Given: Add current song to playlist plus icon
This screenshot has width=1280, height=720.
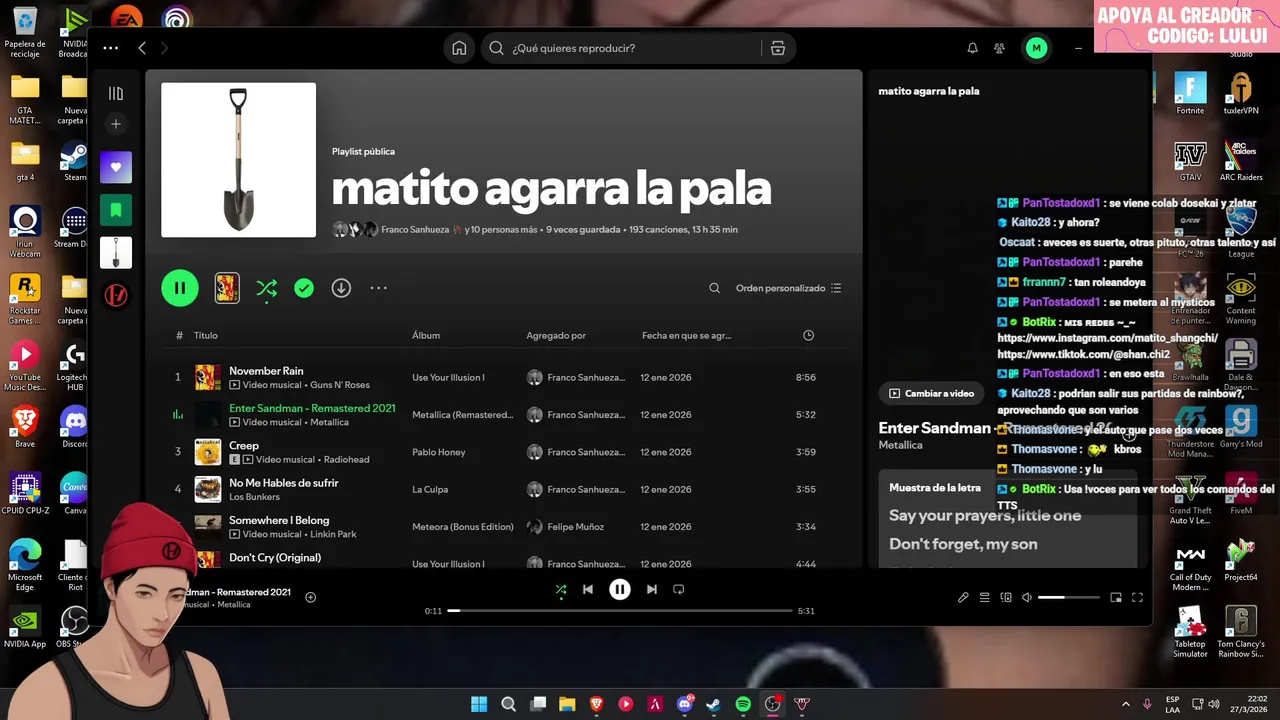Looking at the screenshot, I should (310, 597).
